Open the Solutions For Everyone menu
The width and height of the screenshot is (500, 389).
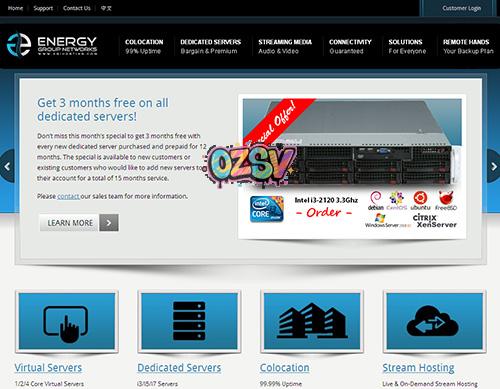click(x=407, y=46)
